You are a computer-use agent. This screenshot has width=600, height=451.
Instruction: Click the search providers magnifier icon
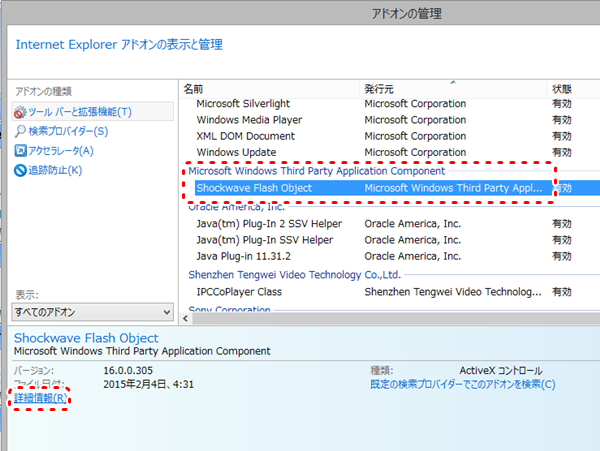20,131
